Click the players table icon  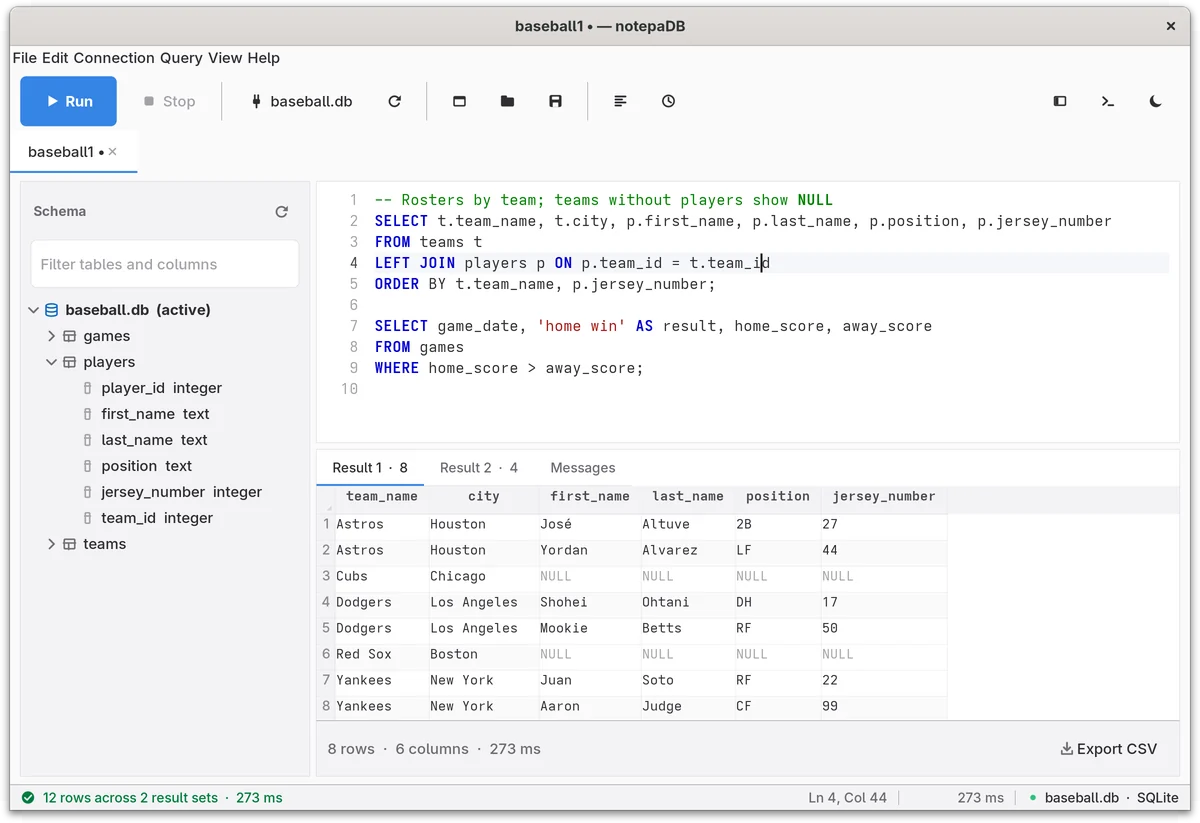click(70, 362)
